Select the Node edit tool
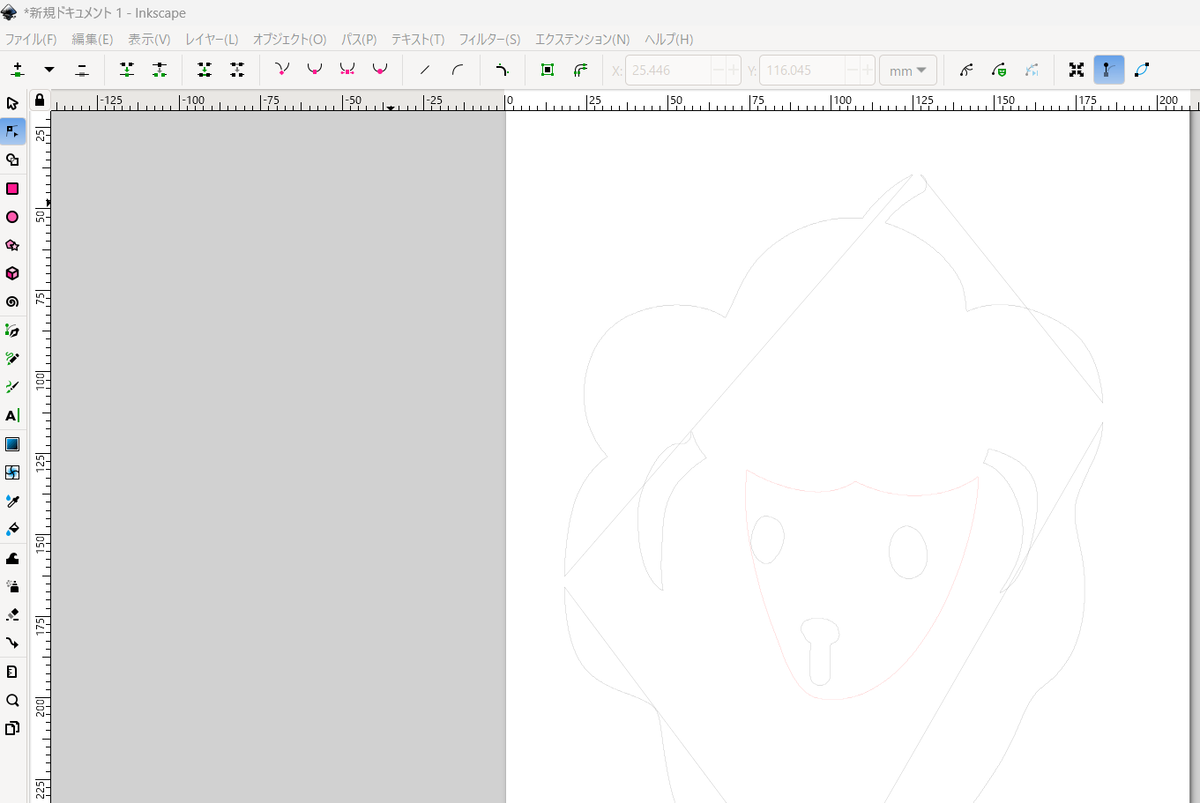 (x=12, y=131)
